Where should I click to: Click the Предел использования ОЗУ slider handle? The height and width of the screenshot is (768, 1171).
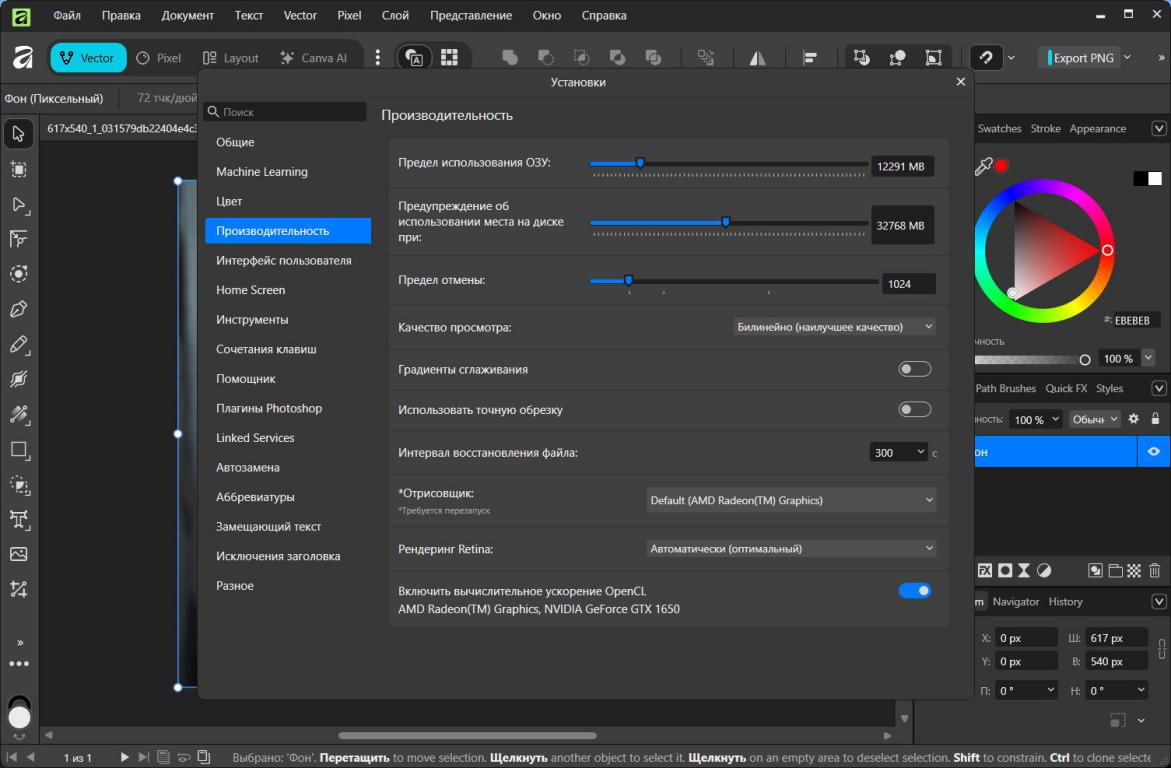[640, 163]
